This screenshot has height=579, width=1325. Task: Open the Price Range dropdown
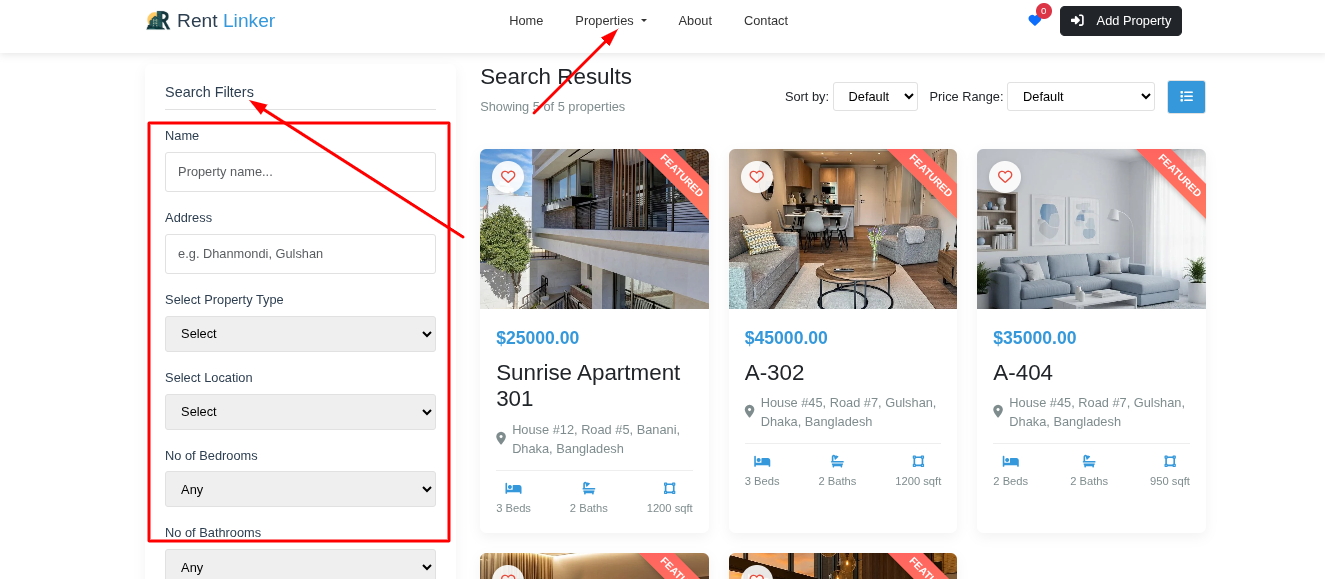[x=1080, y=97]
